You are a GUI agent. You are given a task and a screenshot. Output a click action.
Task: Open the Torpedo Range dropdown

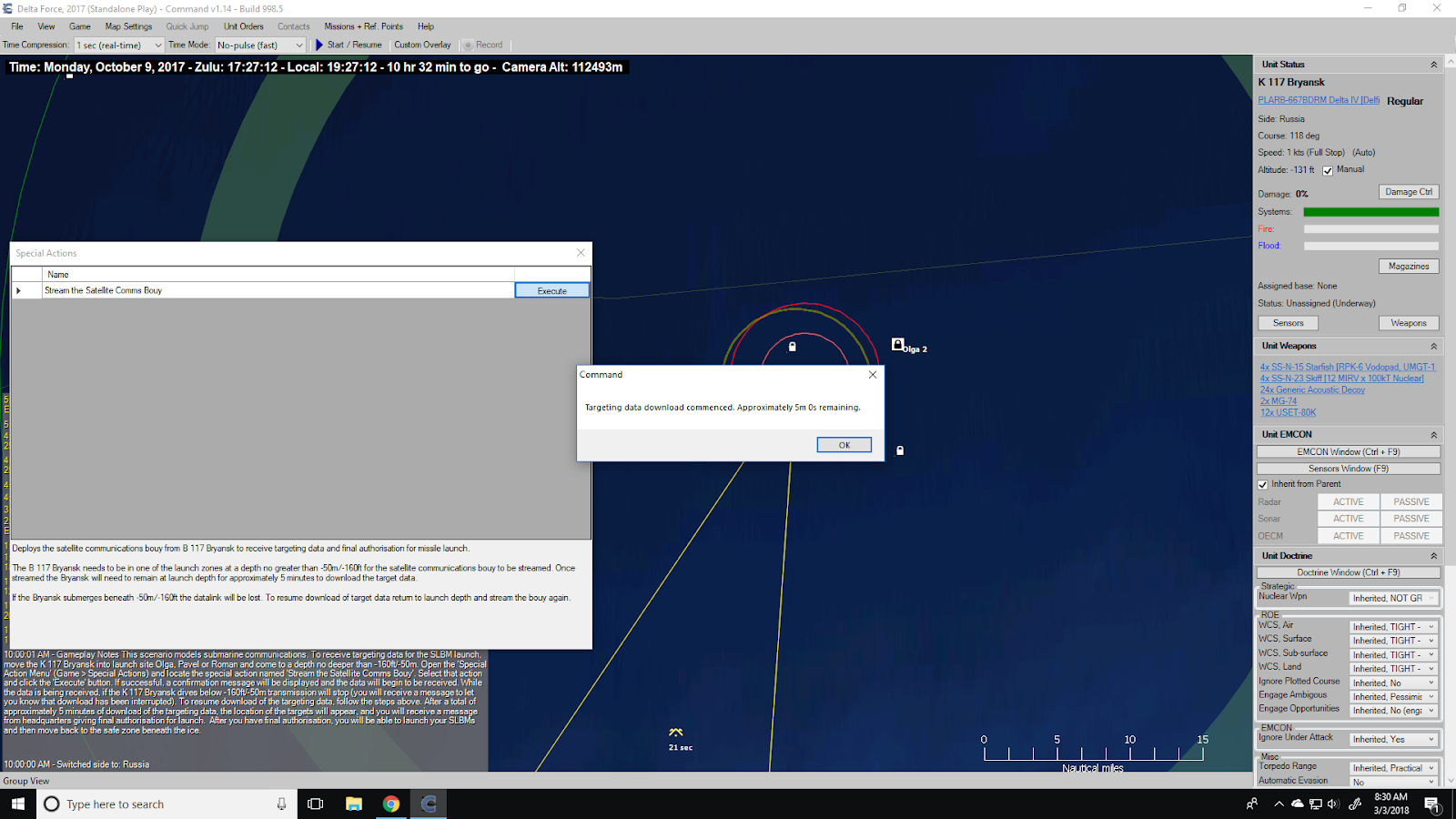[x=1393, y=768]
